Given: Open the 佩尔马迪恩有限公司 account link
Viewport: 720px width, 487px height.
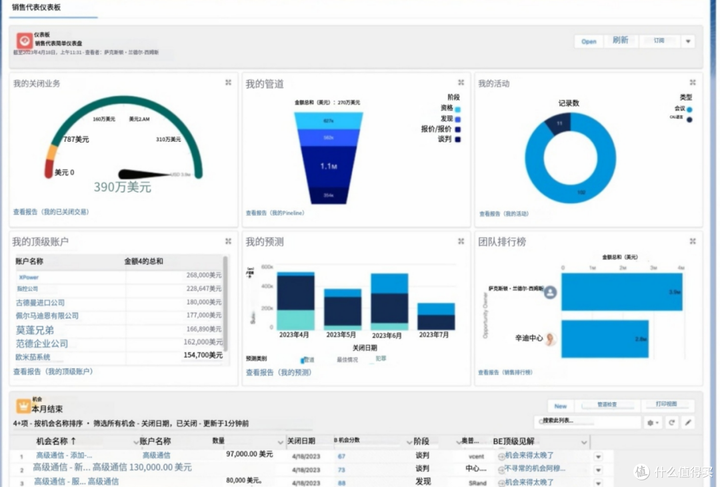Looking at the screenshot, I should 47,316.
